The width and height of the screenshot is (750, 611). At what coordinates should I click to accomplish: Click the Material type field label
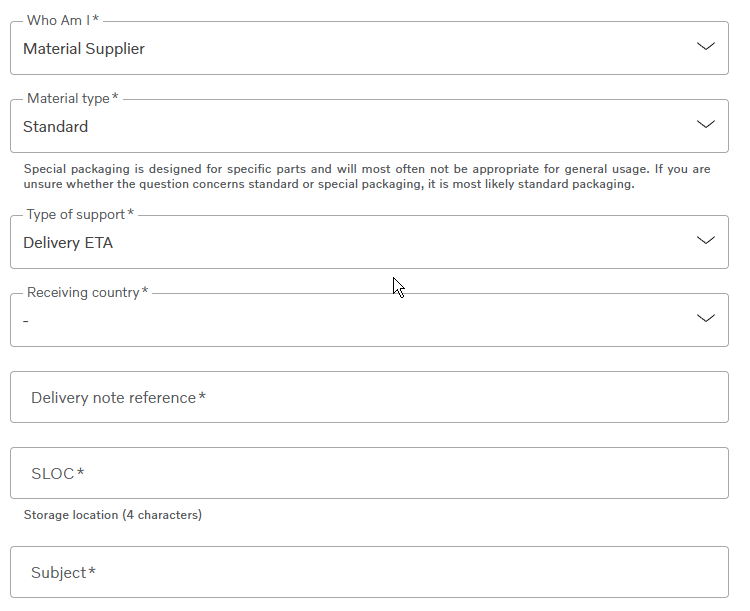tap(73, 99)
